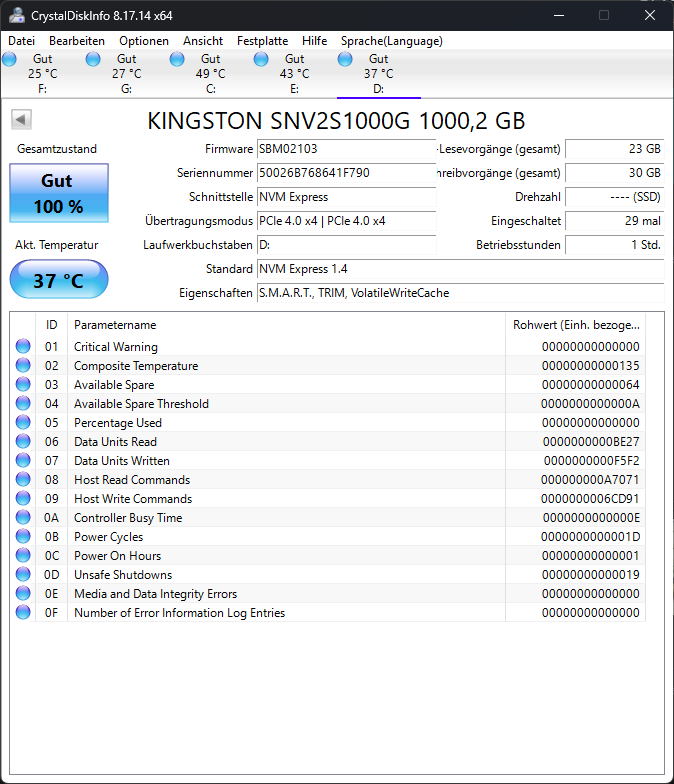Image resolution: width=674 pixels, height=784 pixels.
Task: Click the Übertragungsmodus field PCIe 4.0 x4
Action: tap(346, 221)
